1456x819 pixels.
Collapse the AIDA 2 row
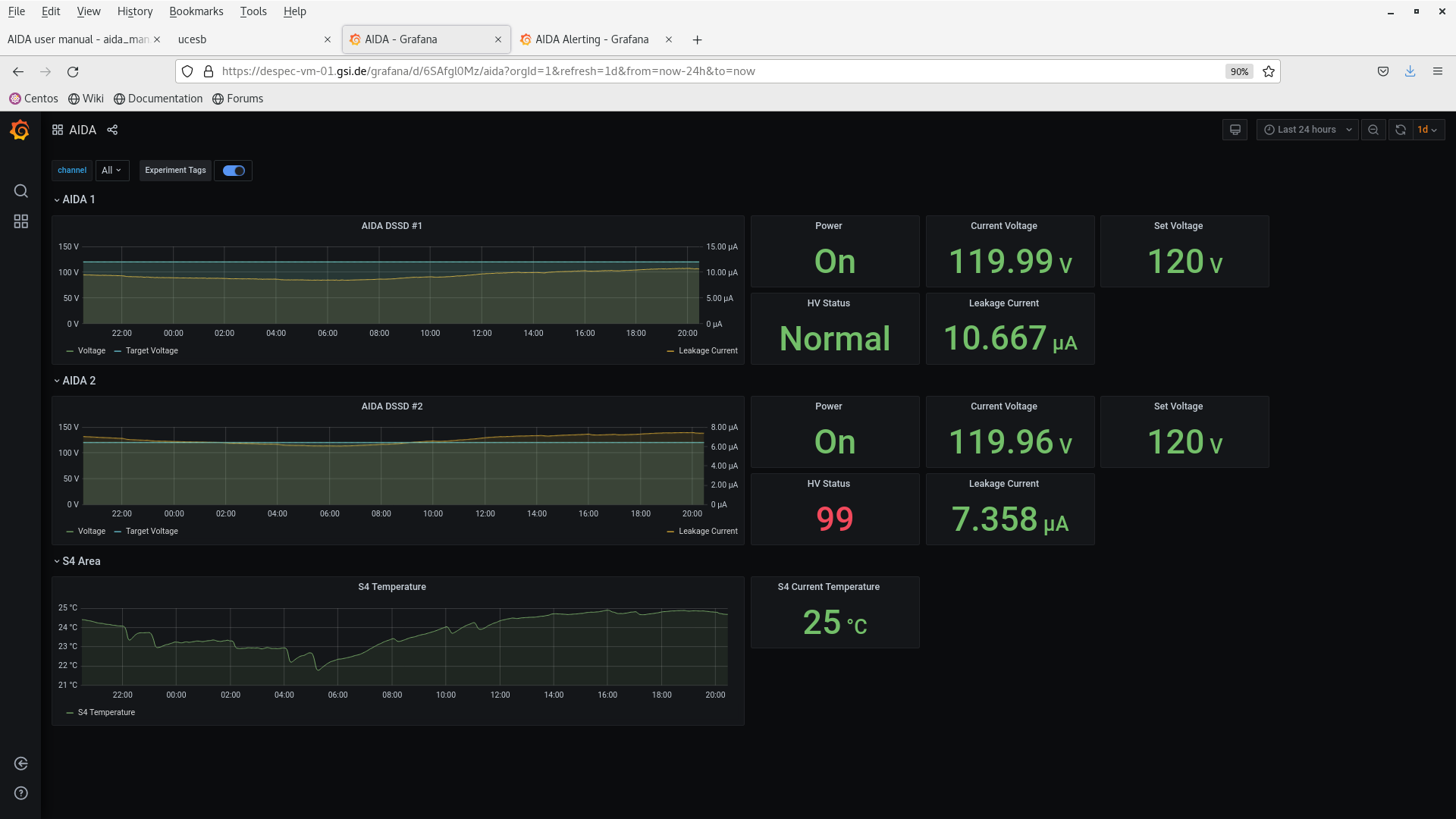pyautogui.click(x=78, y=381)
